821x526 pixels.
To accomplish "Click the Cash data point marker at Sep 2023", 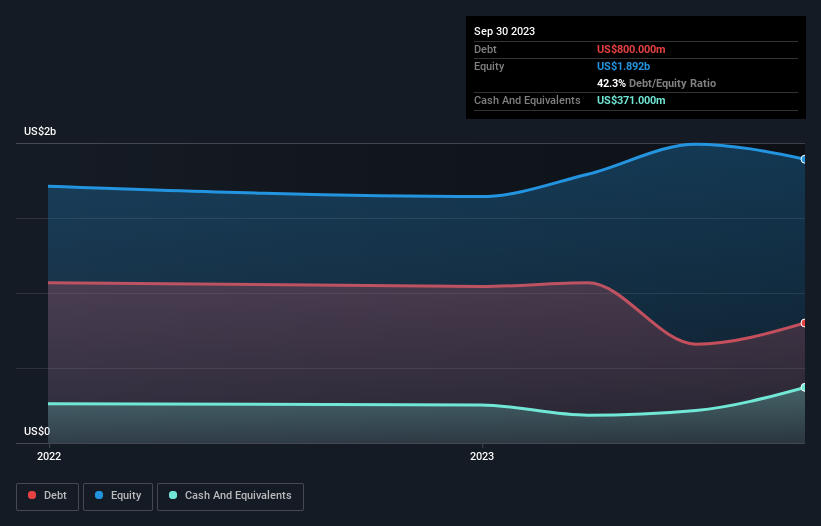I will tap(804, 387).
